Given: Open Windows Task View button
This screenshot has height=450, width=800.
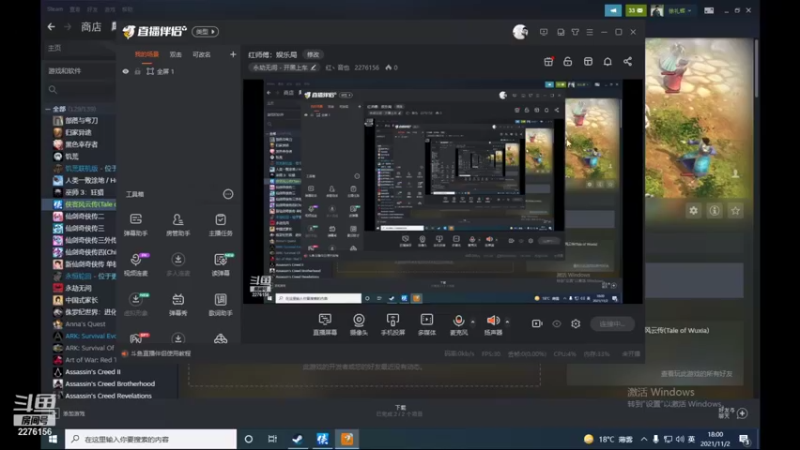Looking at the screenshot, I should tap(272, 439).
